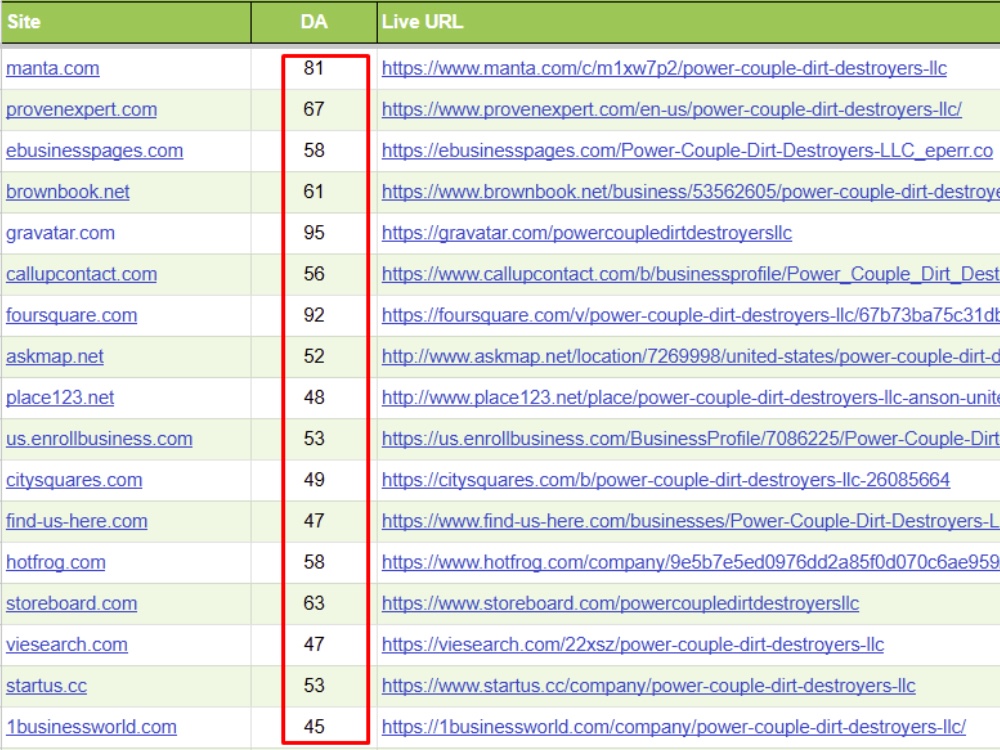Follow the callupcontact.com businessprofile live URL
The image size is (1000, 750).
click(x=691, y=274)
